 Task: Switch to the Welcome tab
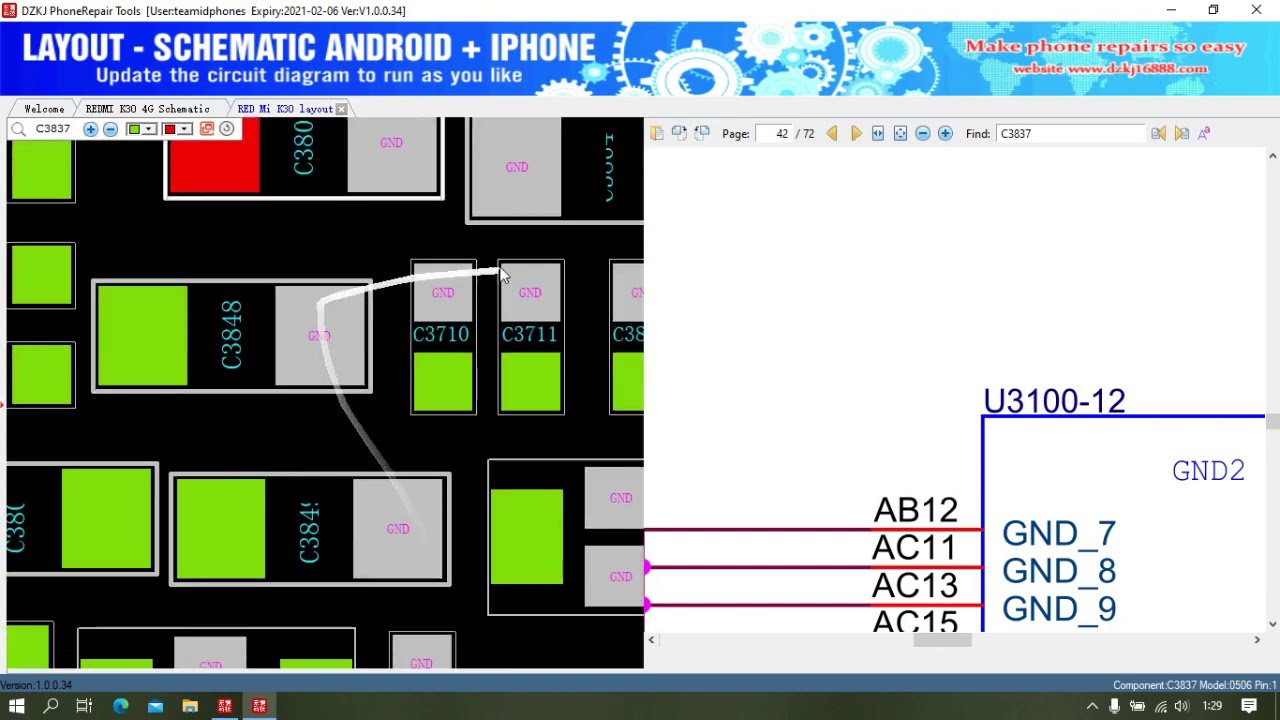click(x=44, y=108)
